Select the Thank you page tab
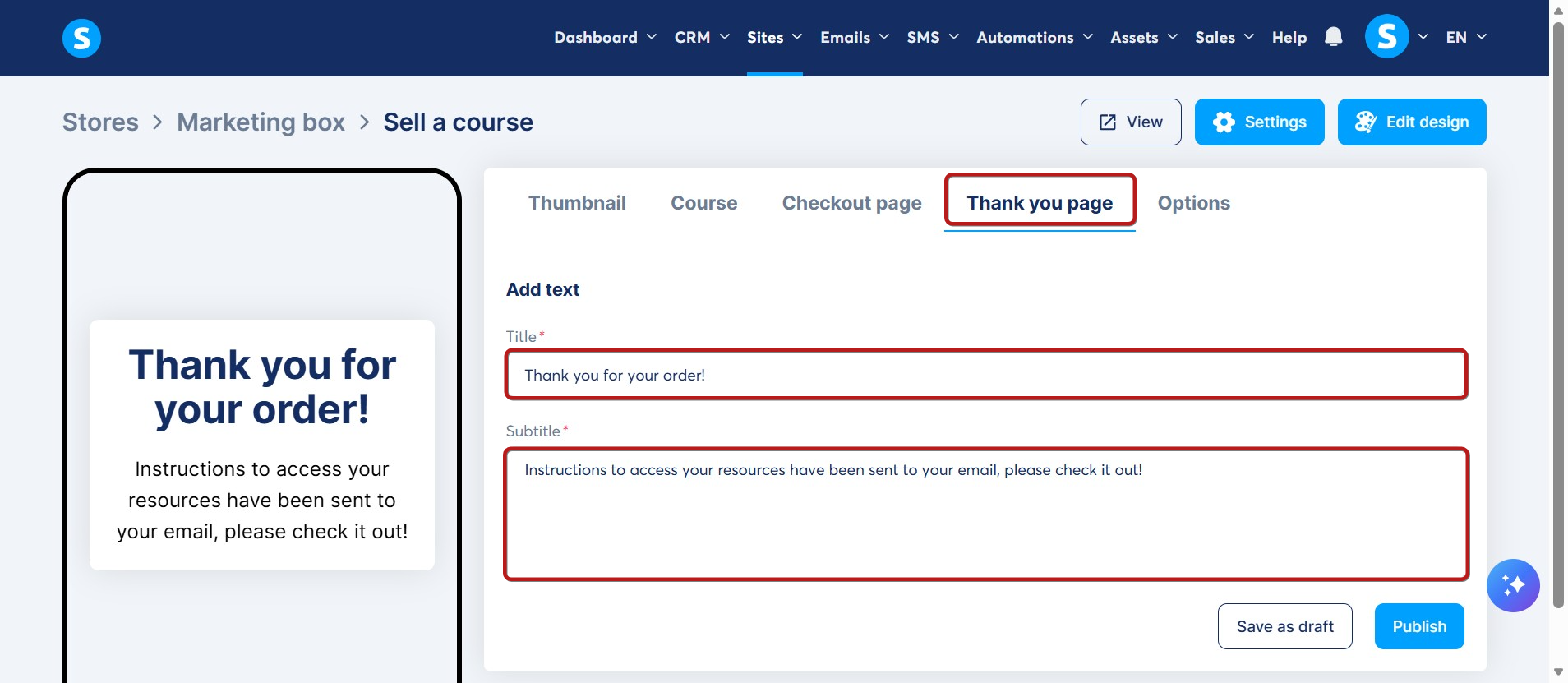The width and height of the screenshot is (1568, 683). 1040,203
